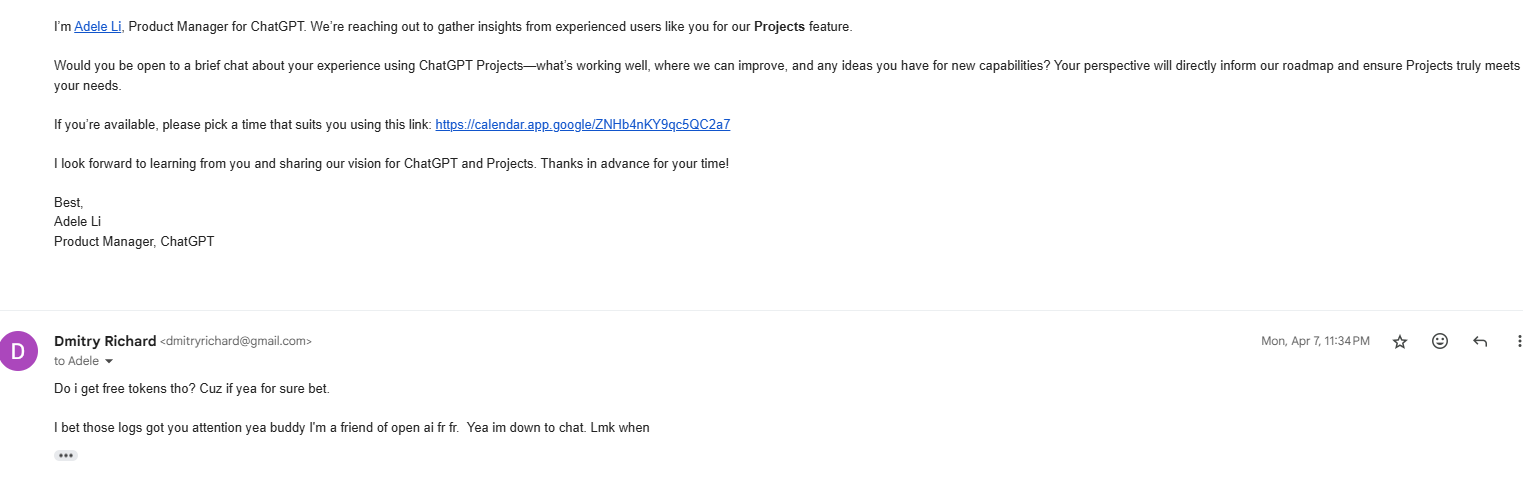Expand the 'to Adele' recipient details arrow

[x=109, y=362]
